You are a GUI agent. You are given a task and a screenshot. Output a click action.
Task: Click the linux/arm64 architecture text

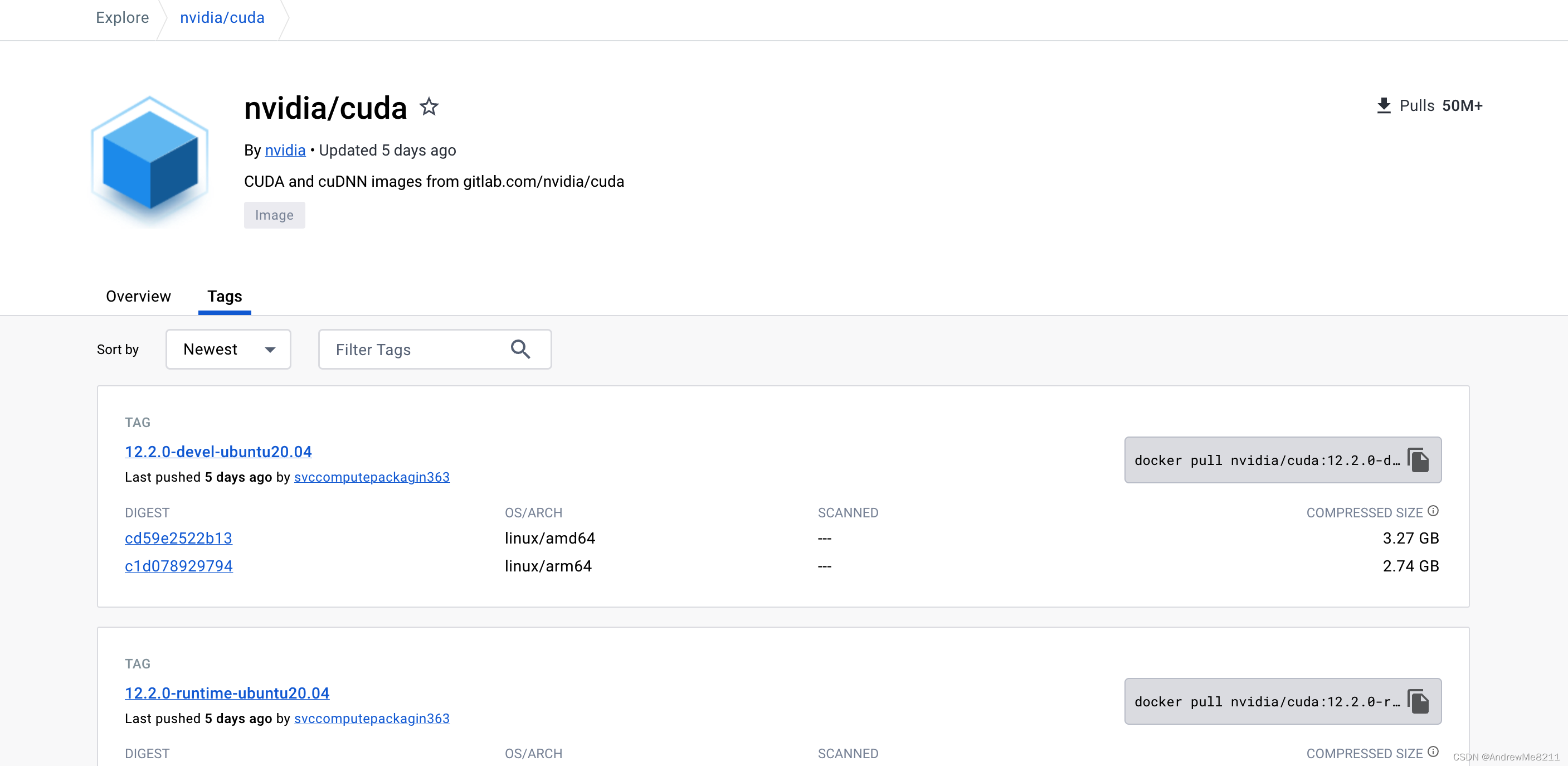[548, 566]
